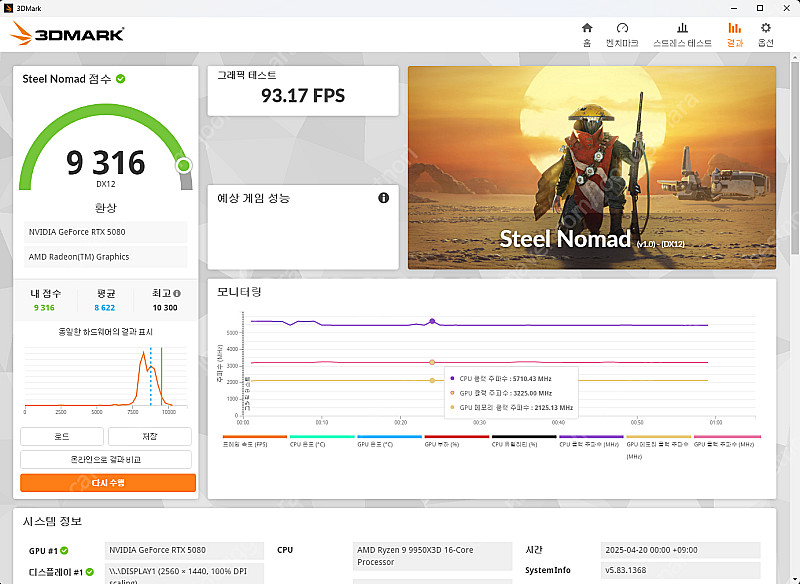Click the AMD Ryzen 9 9950X3D CPU field

tap(432, 556)
